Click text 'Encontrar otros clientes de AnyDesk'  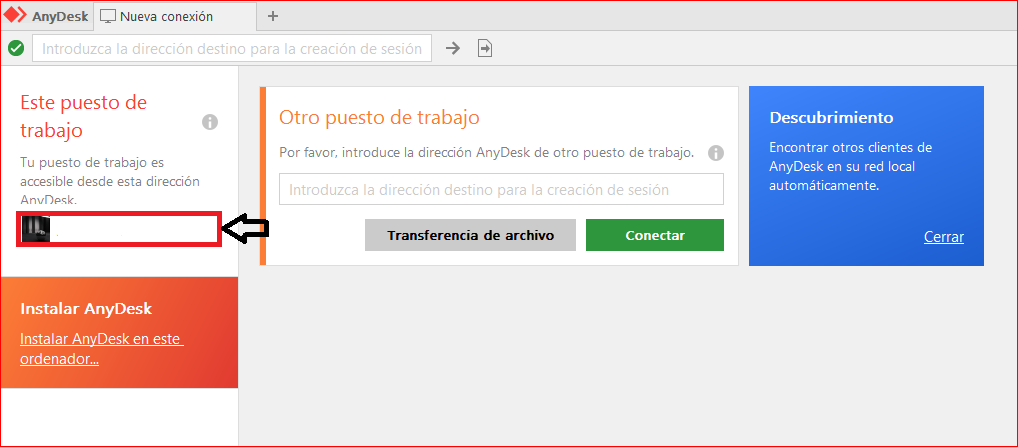(850, 156)
